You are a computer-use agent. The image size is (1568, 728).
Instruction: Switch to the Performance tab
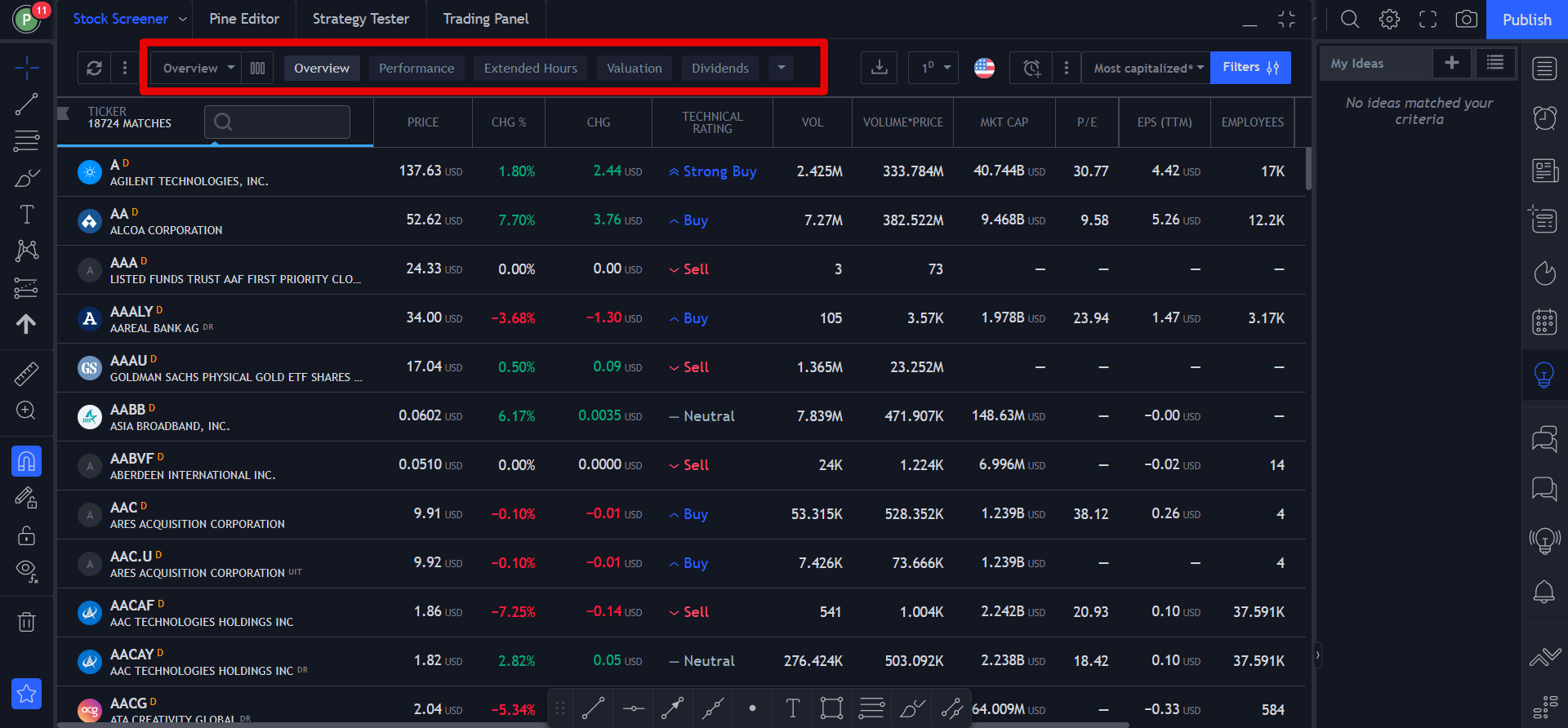point(416,68)
